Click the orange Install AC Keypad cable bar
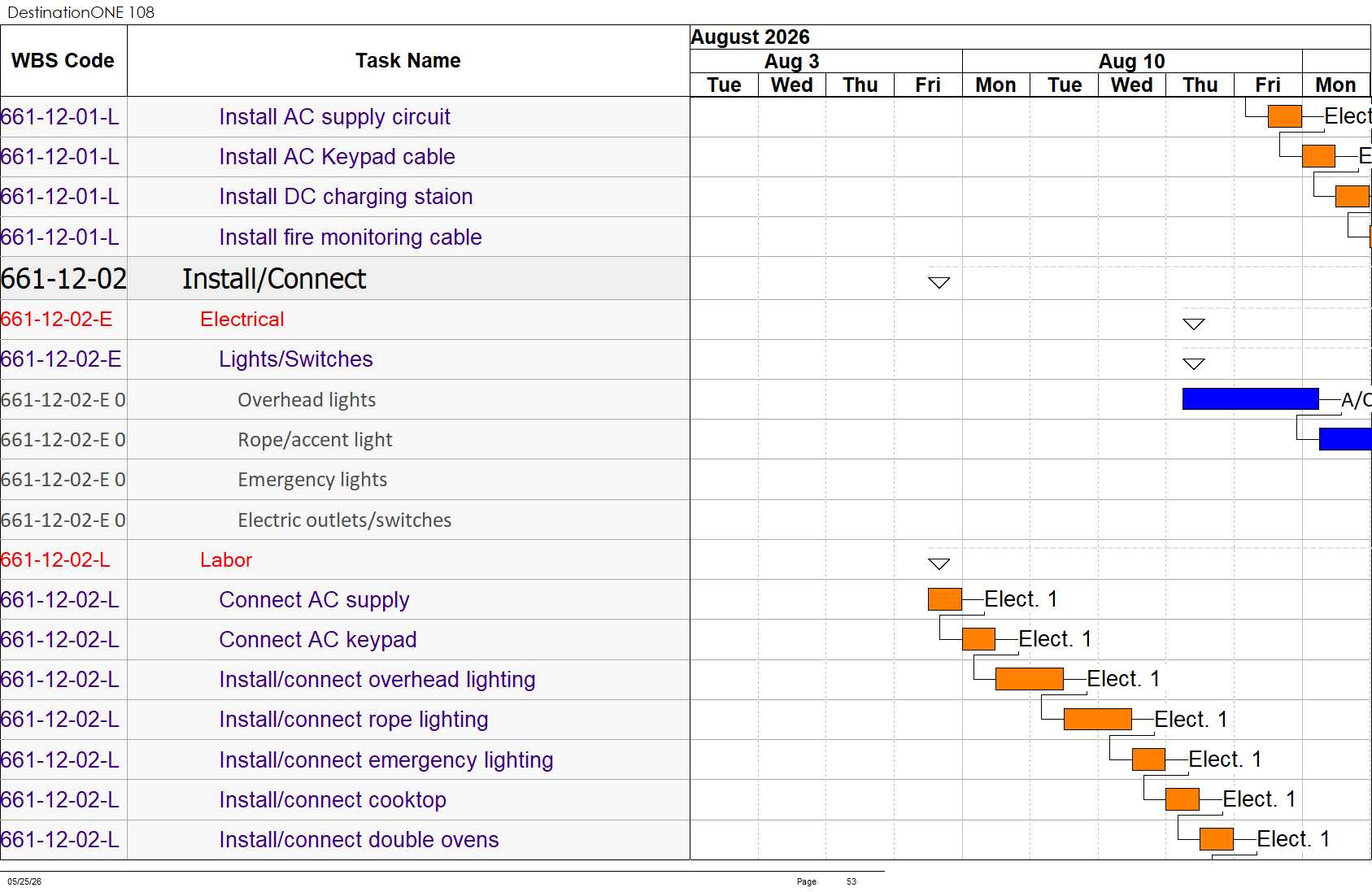The image size is (1372, 892). point(1318,156)
